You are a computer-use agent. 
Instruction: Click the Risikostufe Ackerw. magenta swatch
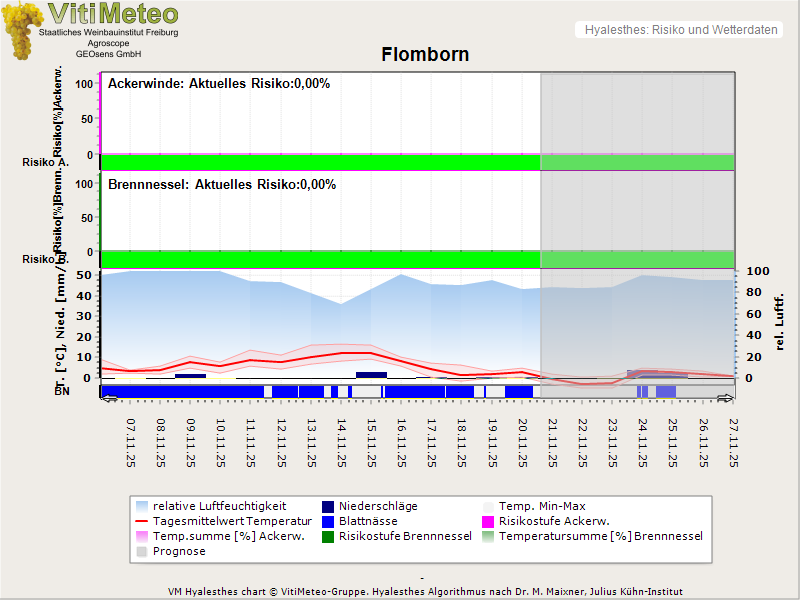pos(489,521)
